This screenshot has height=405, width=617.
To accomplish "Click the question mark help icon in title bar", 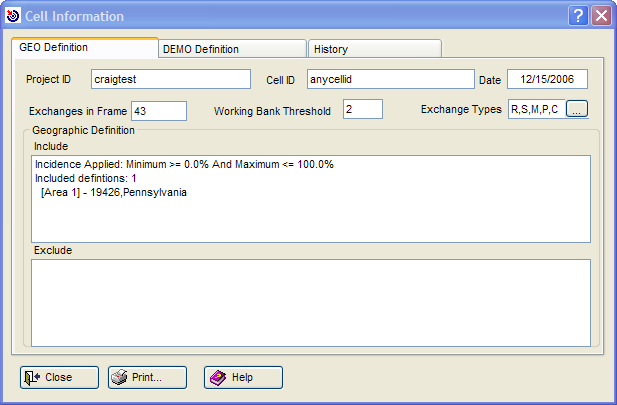I will pyautogui.click(x=579, y=16).
